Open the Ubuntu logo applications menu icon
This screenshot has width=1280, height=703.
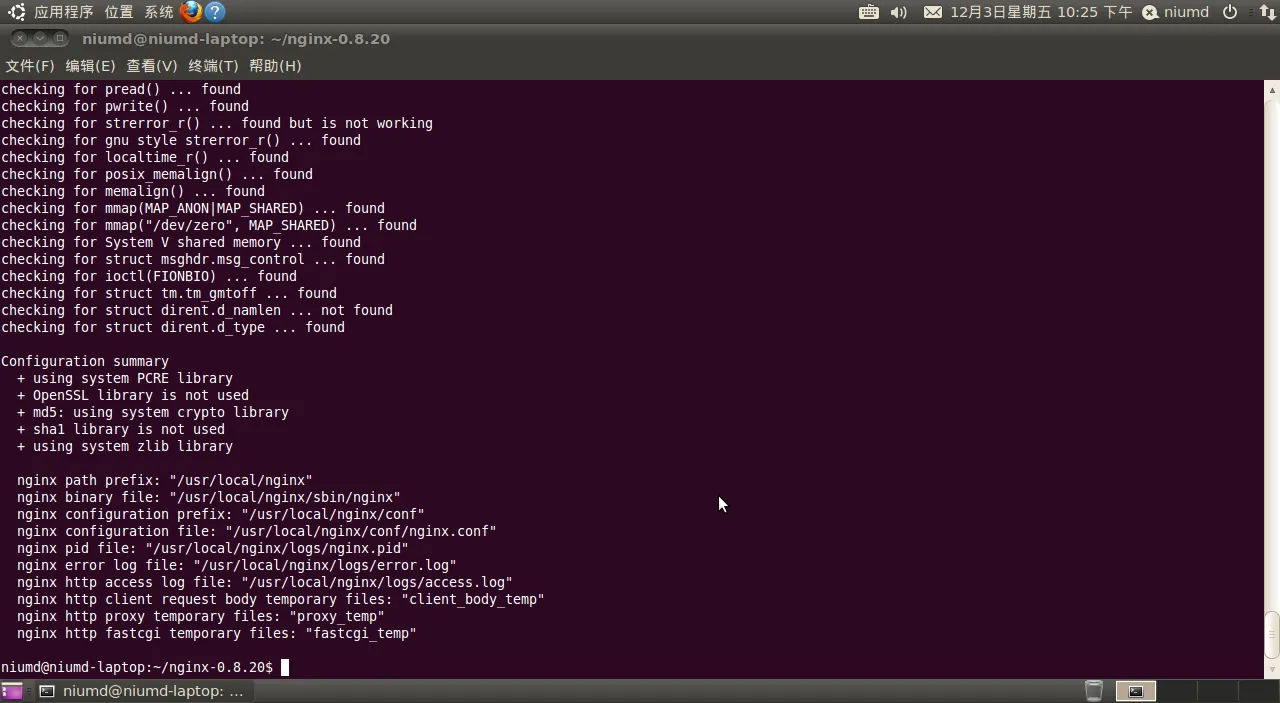[x=16, y=12]
